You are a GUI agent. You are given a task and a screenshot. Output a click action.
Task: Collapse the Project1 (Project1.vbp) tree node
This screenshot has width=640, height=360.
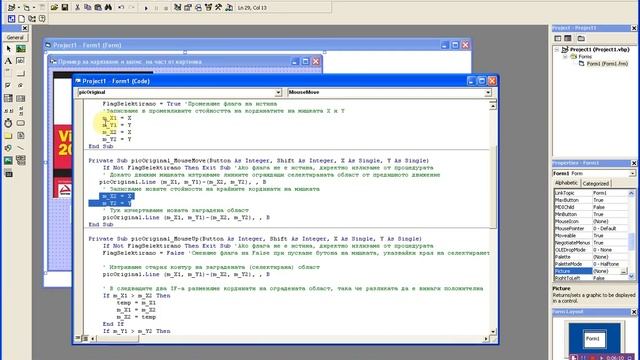(557, 49)
